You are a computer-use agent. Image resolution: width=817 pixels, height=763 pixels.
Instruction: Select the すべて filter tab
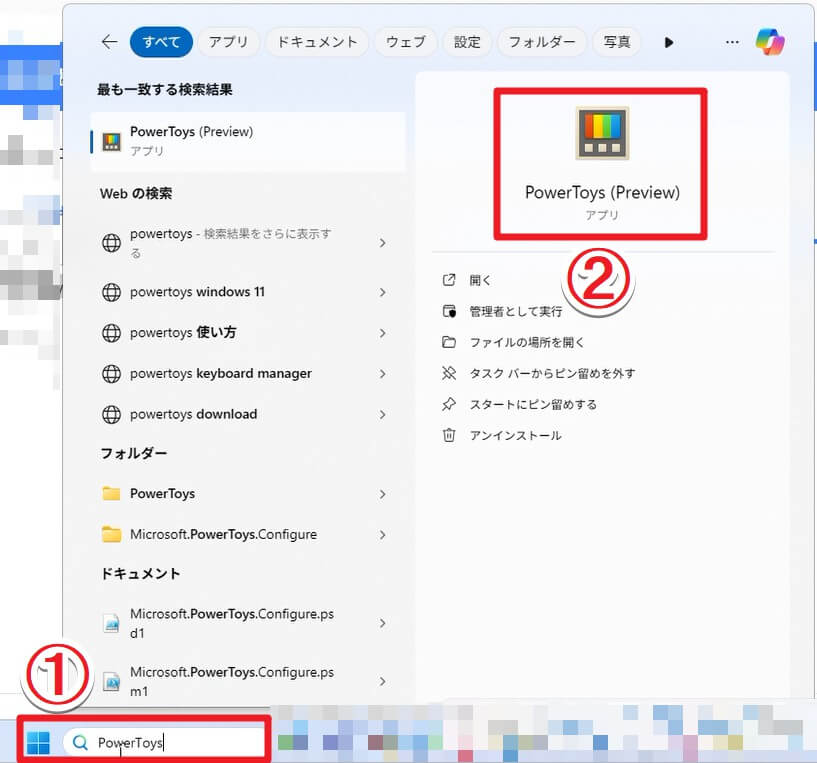pos(161,42)
